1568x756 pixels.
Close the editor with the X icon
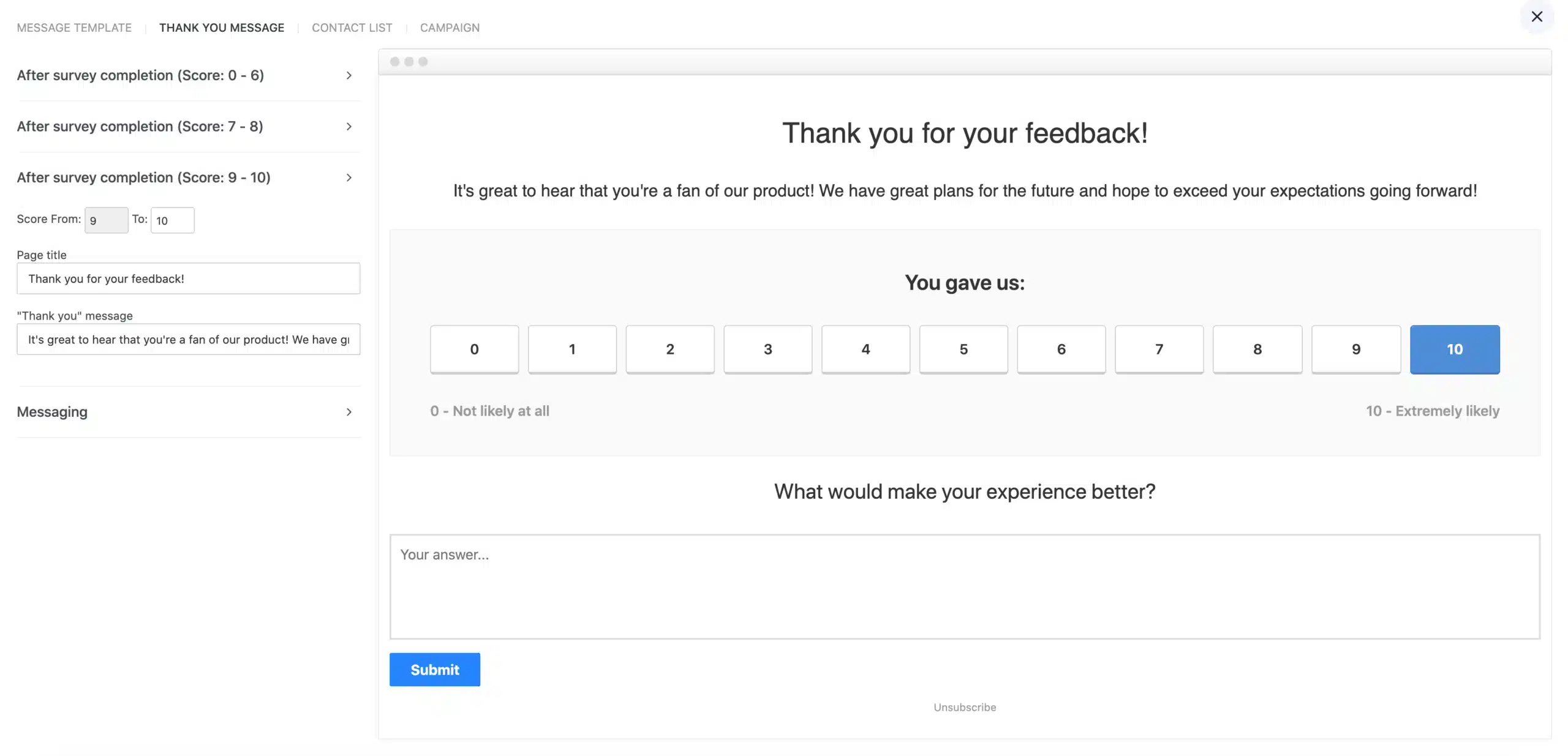(1536, 17)
